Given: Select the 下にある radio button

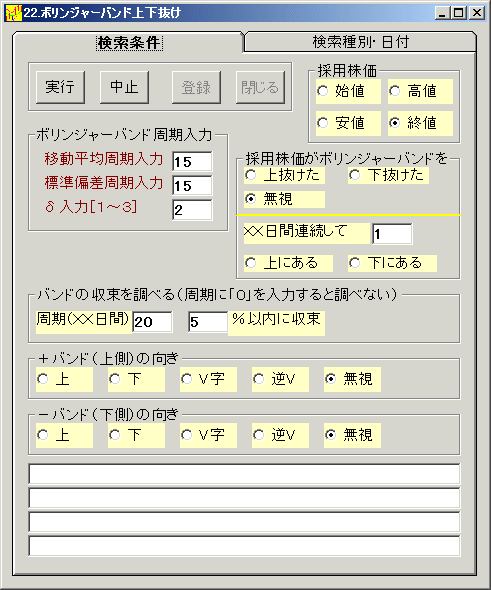Looking at the screenshot, I should tap(392, 263).
